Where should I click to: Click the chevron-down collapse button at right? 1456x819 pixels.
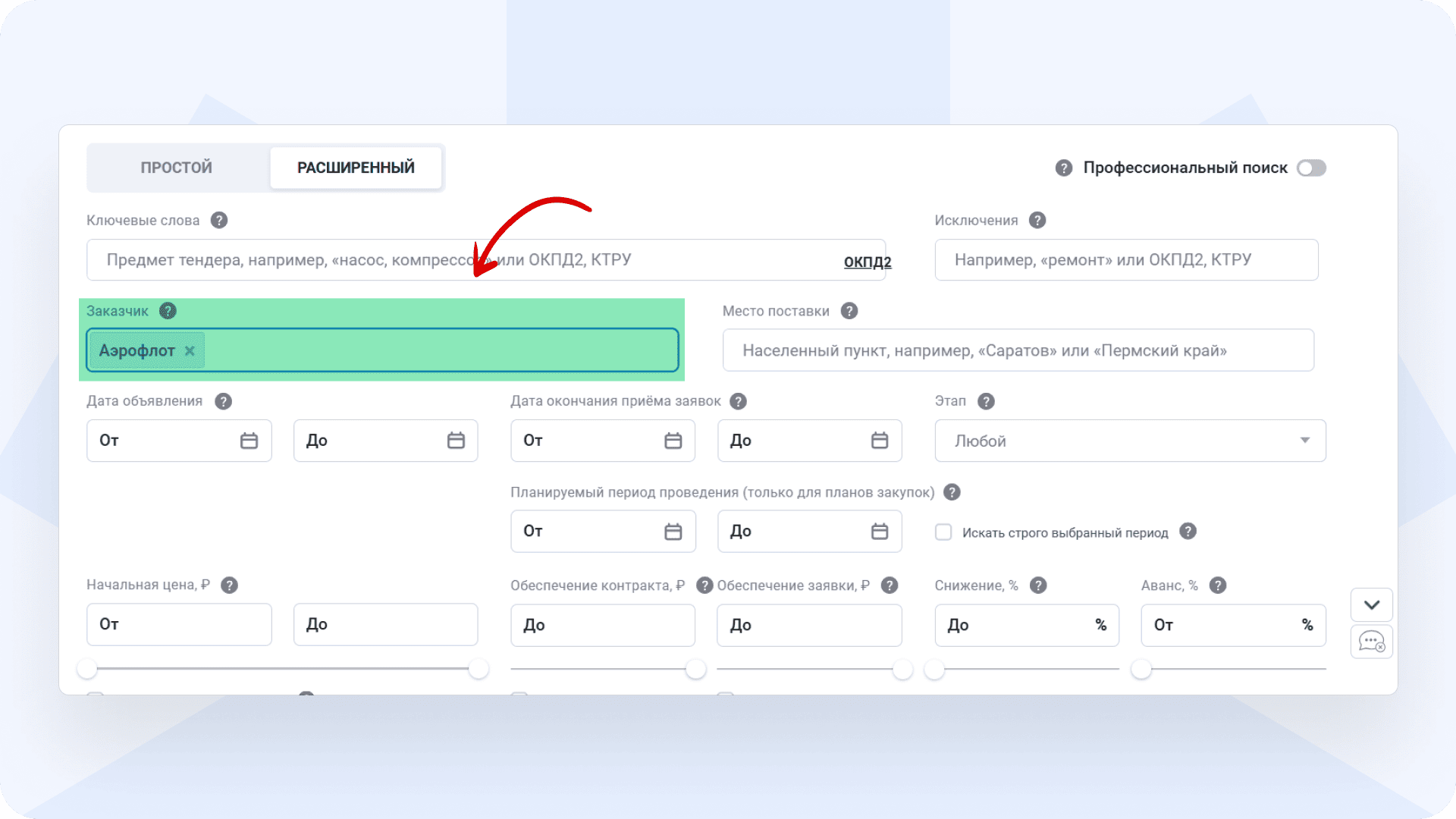click(1371, 605)
